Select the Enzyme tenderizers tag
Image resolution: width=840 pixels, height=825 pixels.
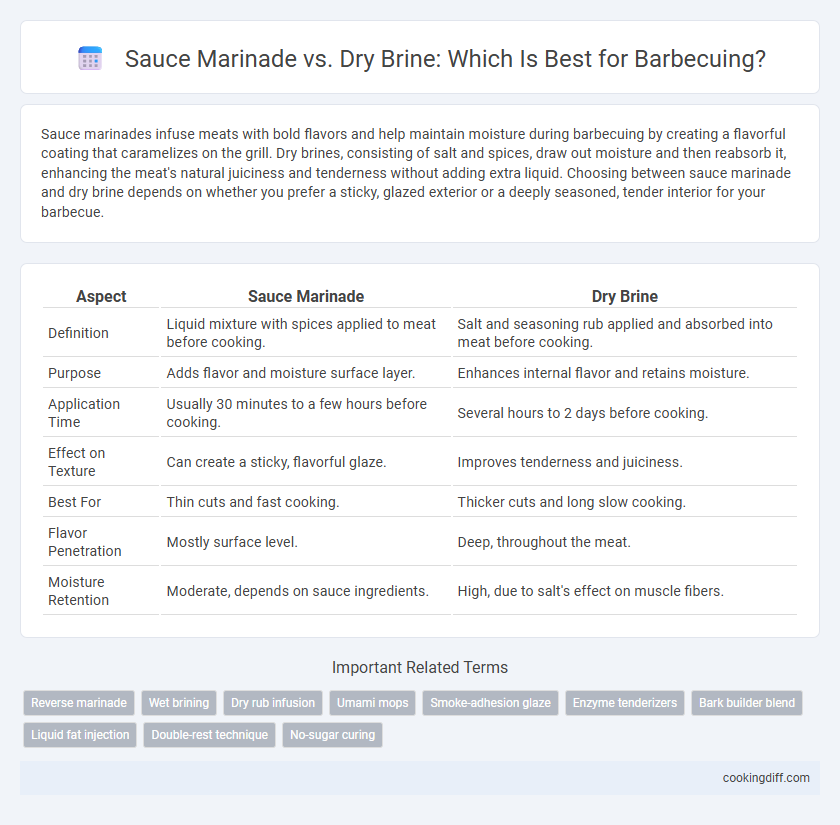(625, 703)
